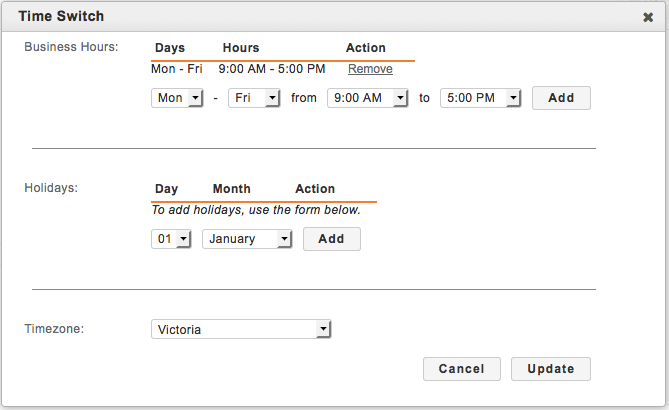Click the Time Switch title bar
The height and width of the screenshot is (410, 669).
click(300, 17)
